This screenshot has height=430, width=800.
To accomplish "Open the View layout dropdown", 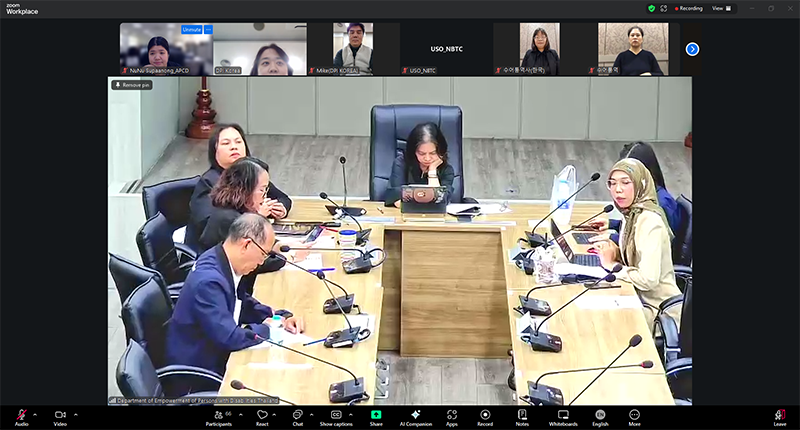I will click(721, 7).
